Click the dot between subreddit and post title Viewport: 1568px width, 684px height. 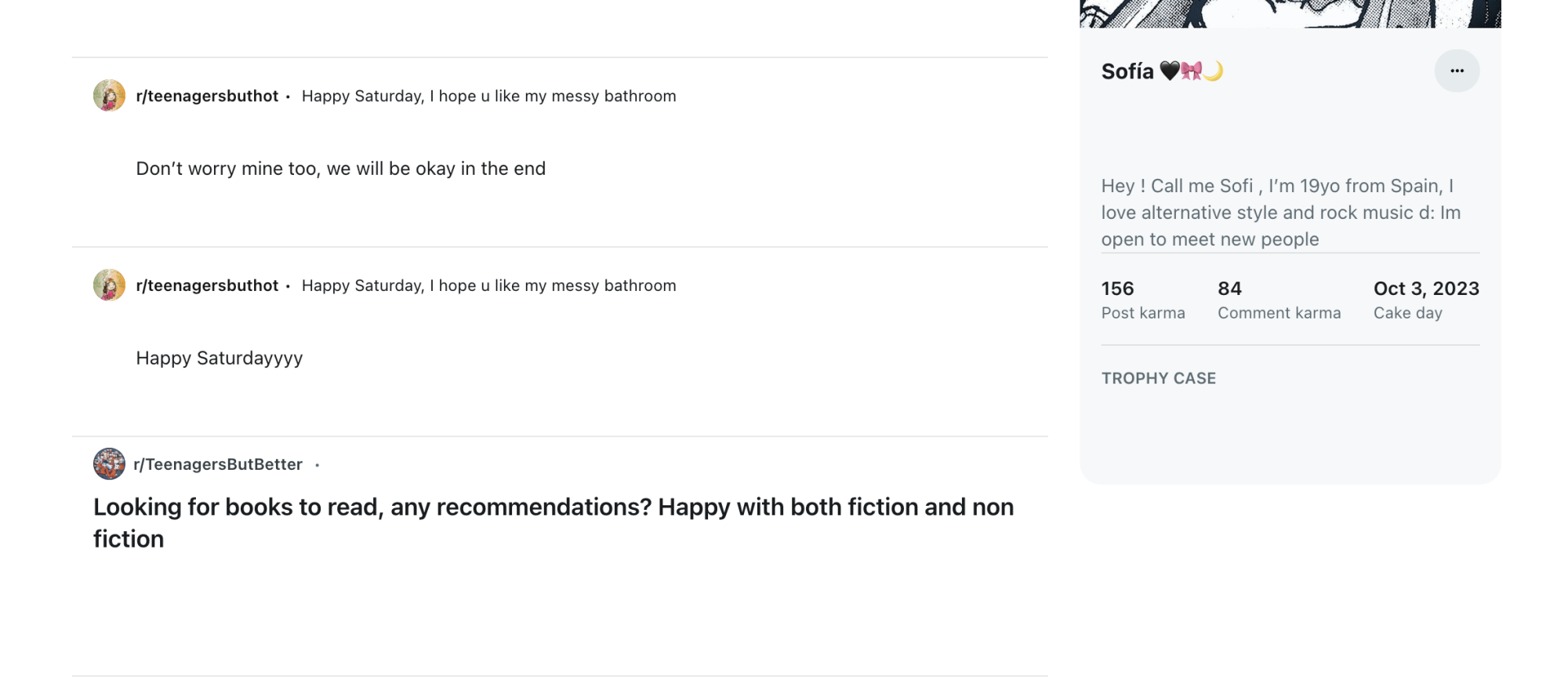click(288, 95)
